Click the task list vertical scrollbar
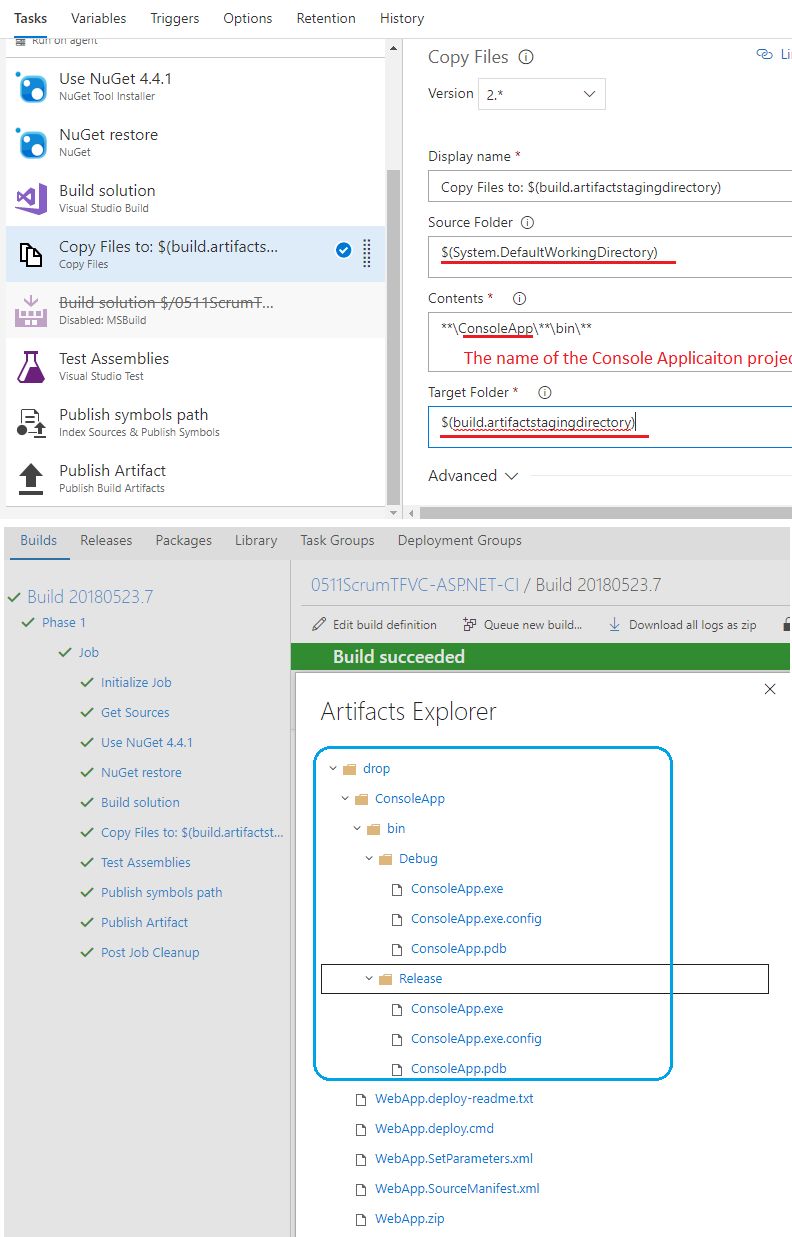 393,335
